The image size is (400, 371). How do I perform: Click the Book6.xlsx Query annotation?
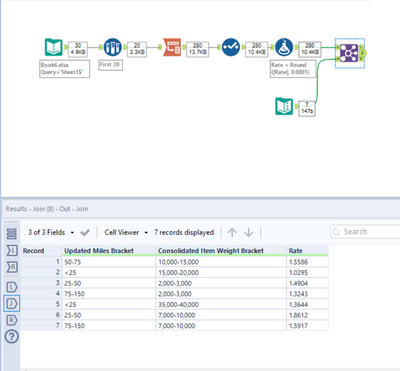(x=64, y=69)
